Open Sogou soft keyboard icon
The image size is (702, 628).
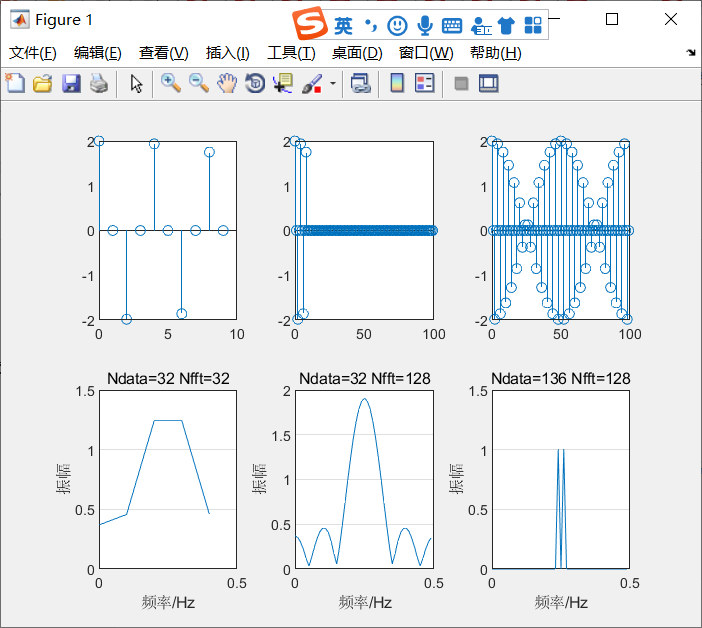[452, 26]
